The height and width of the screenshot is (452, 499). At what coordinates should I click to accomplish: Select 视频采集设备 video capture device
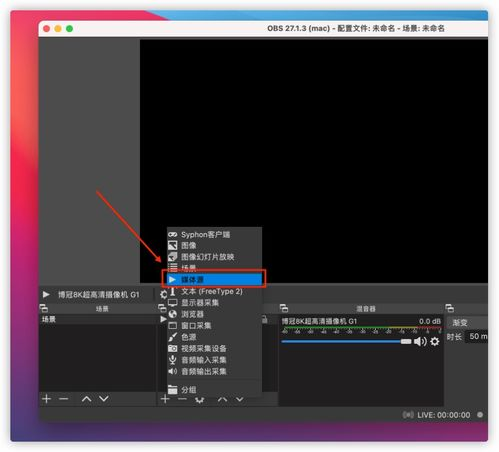[214, 348]
